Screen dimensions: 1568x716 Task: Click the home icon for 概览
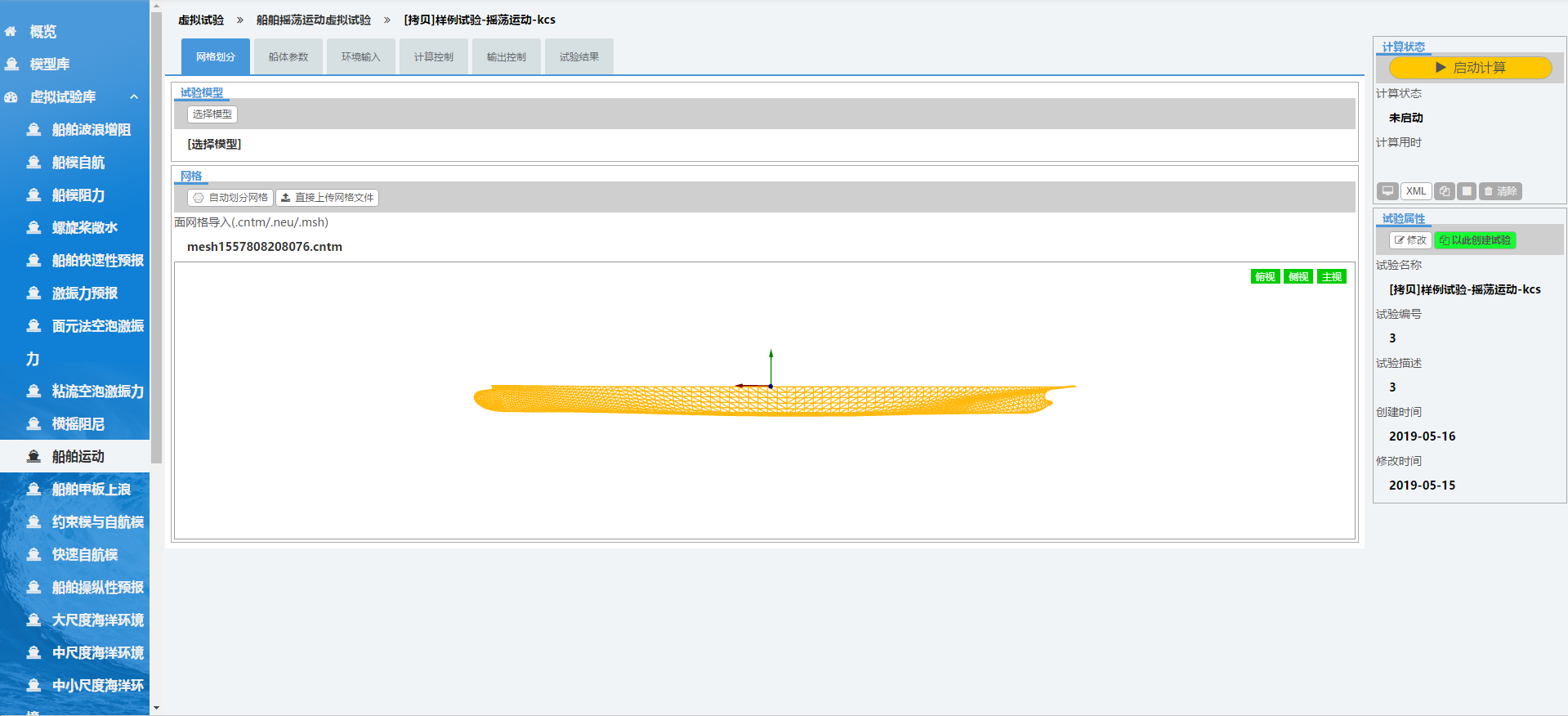tap(11, 32)
